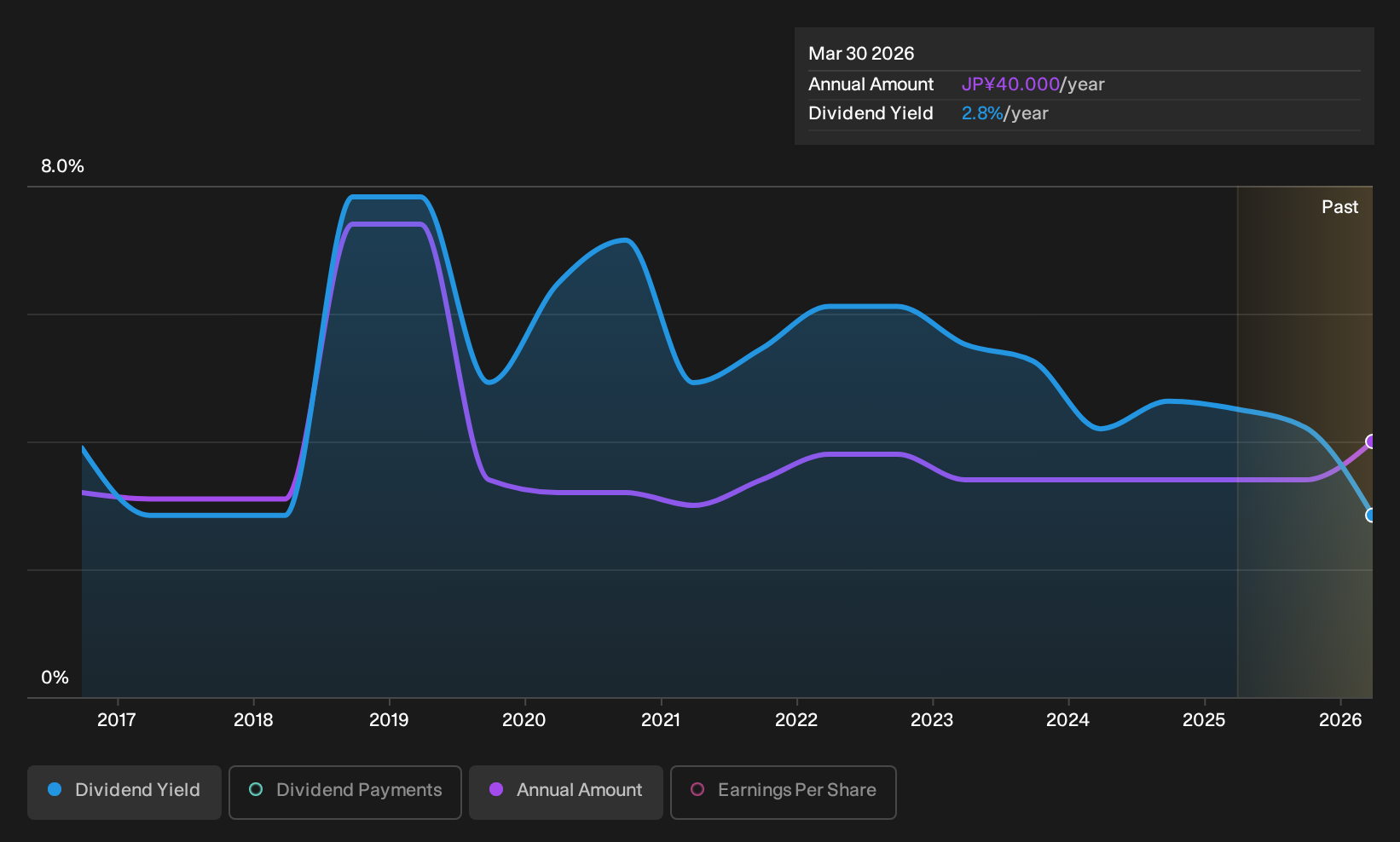Image resolution: width=1400 pixels, height=842 pixels.
Task: Click the 2026 x-axis label
Action: pyautogui.click(x=1340, y=720)
